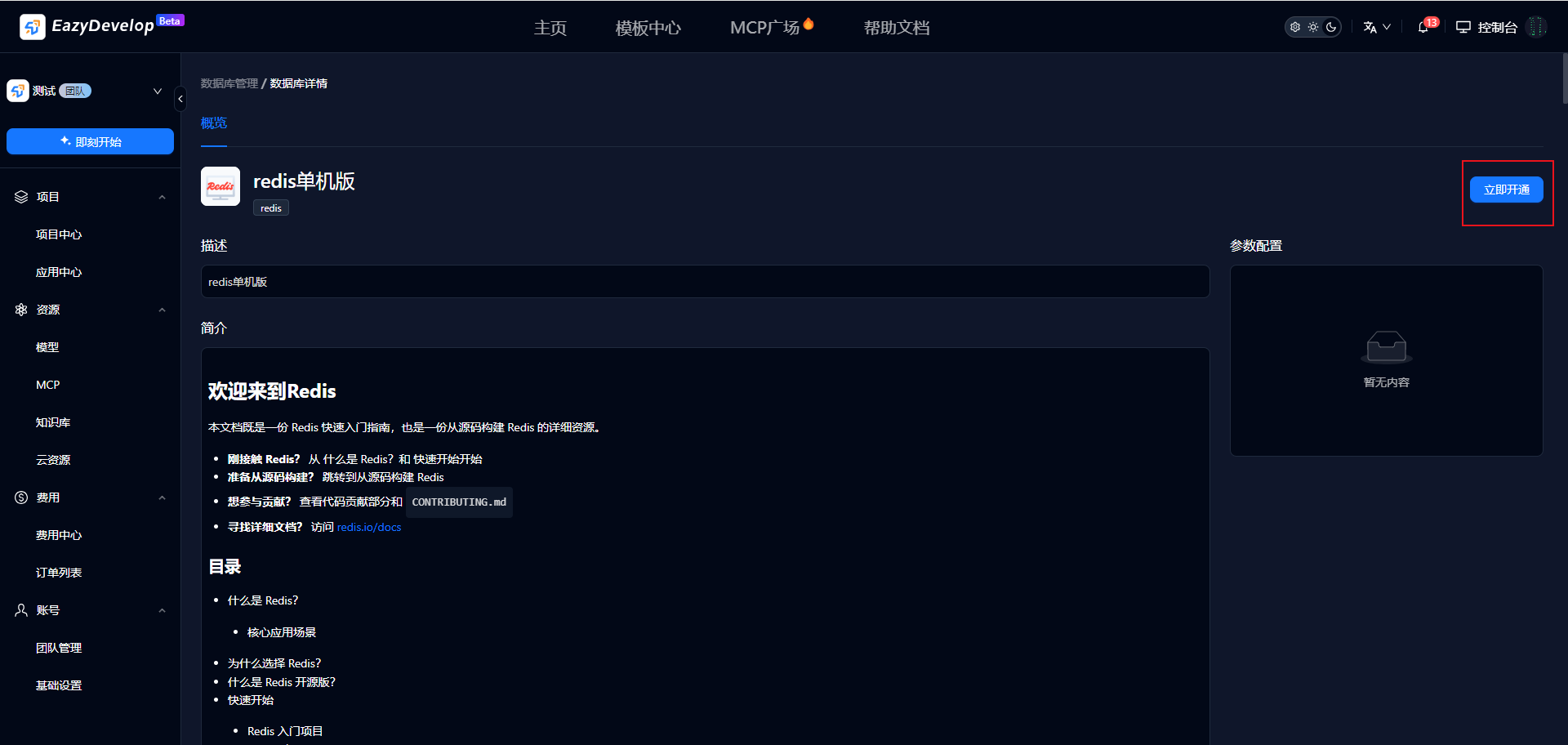
Task: Switch to light mode sun toggle
Action: (x=1313, y=27)
